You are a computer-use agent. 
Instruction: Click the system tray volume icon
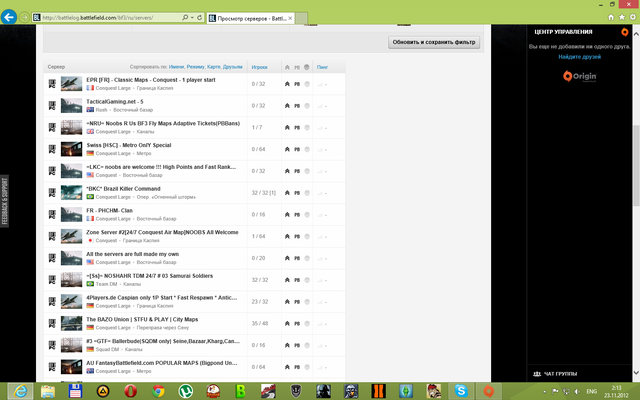577,391
